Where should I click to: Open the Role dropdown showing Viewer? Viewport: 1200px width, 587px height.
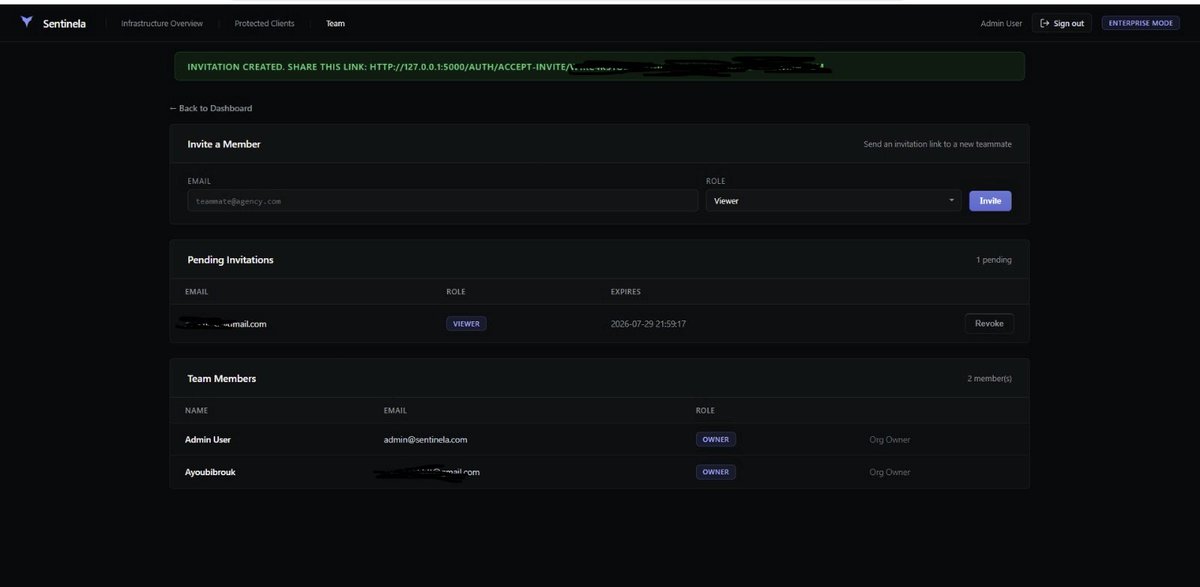[x=833, y=201]
